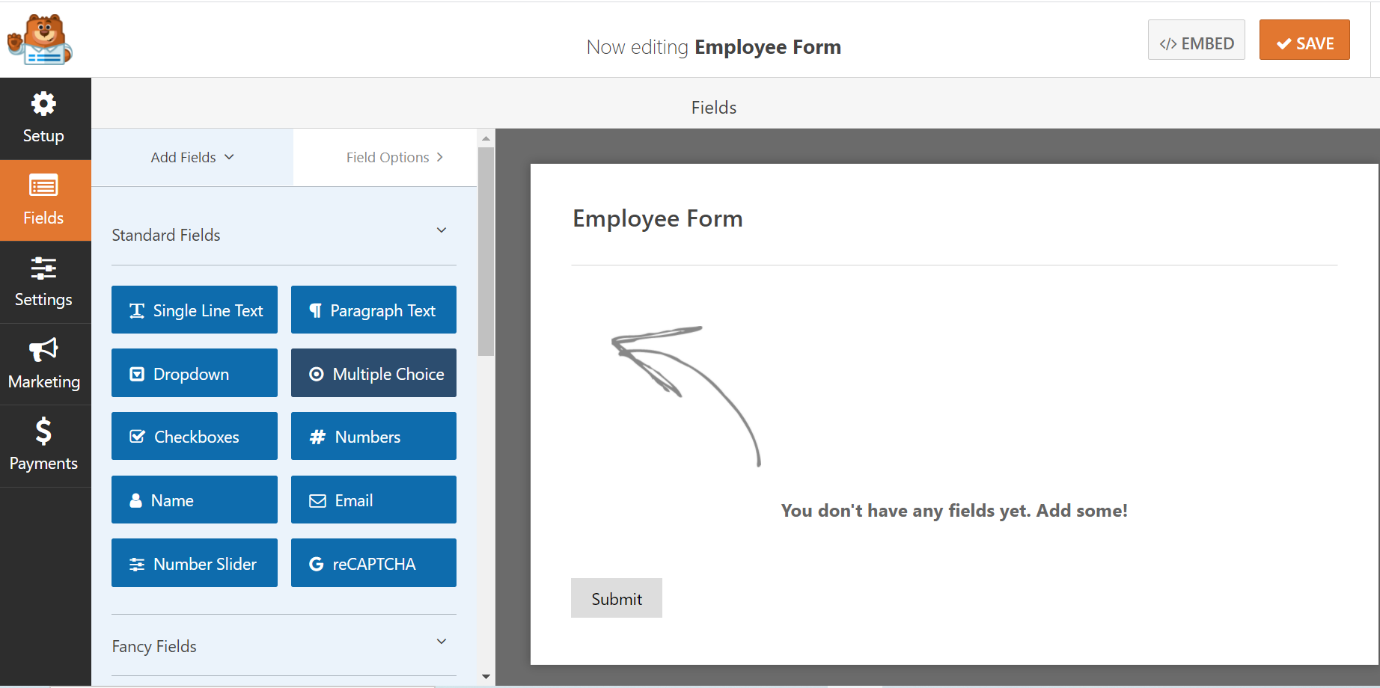Collapse the Standard Fields section
This screenshot has width=1380, height=688.
[x=441, y=231]
